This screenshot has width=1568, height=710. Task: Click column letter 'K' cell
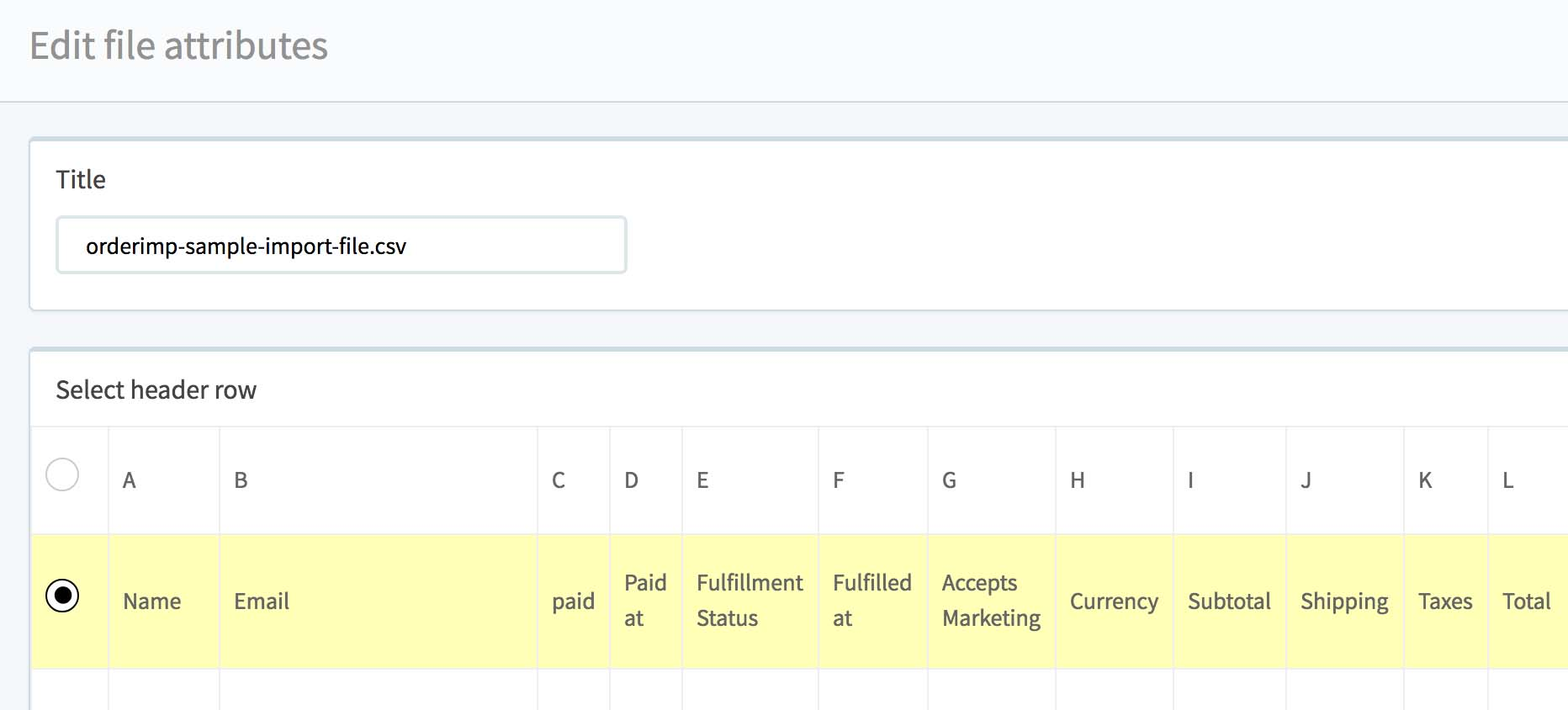click(1446, 480)
